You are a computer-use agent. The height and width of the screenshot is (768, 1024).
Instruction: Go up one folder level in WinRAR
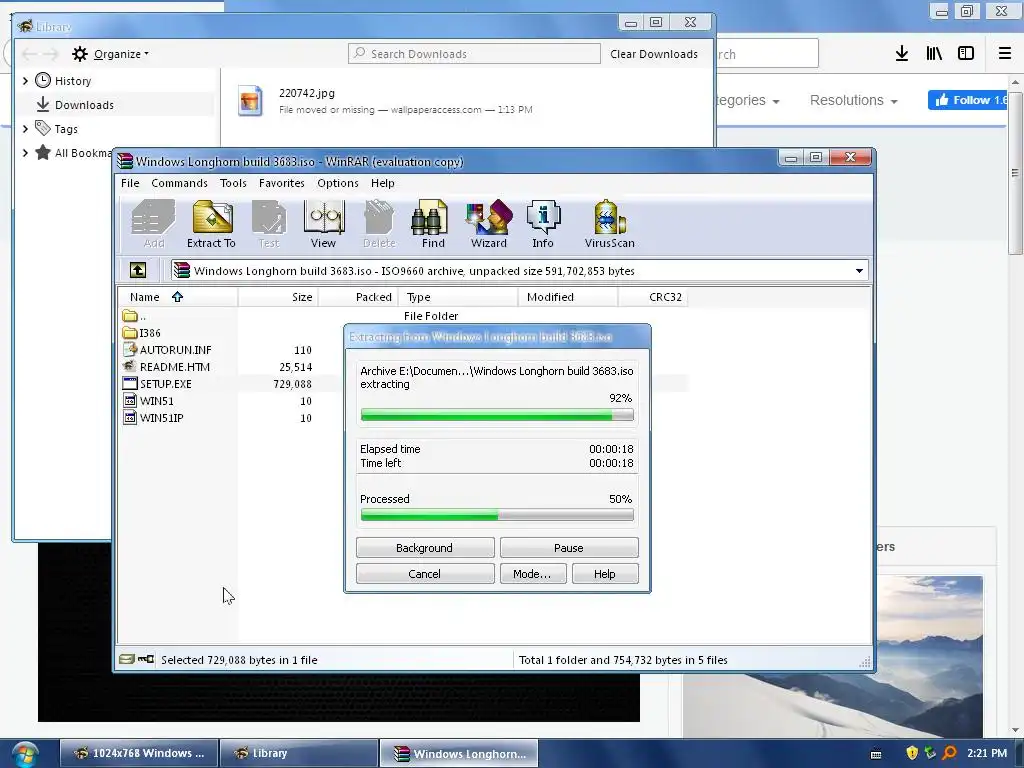coord(138,270)
